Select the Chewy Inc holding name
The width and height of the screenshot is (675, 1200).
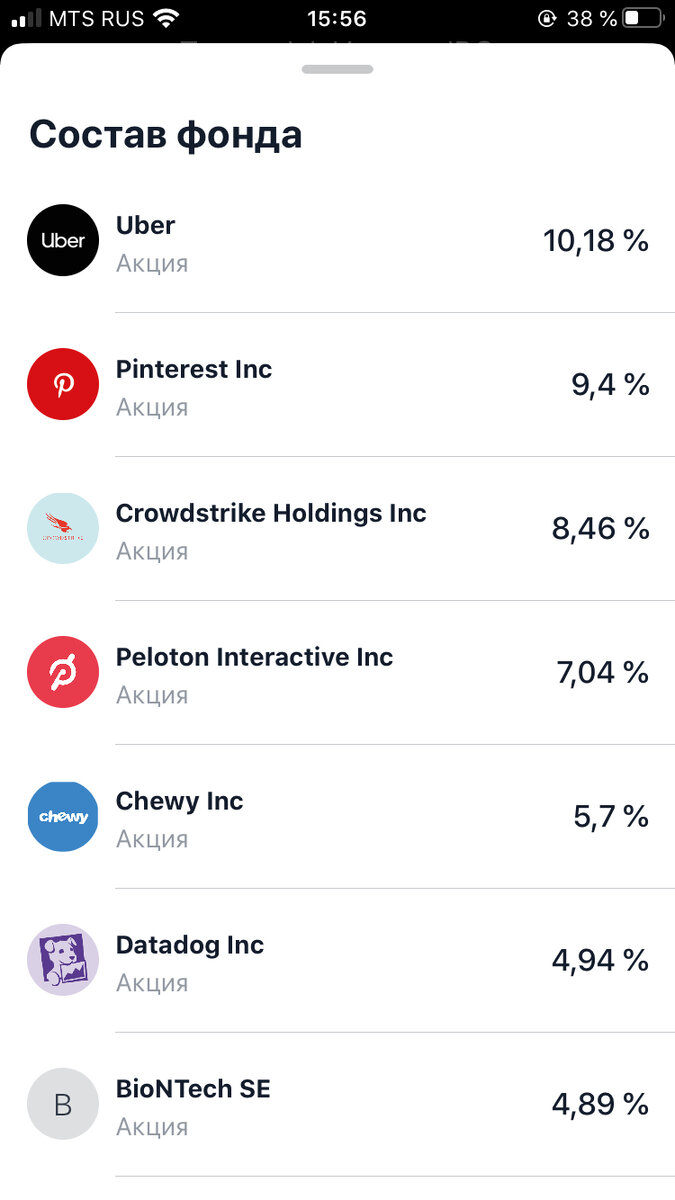(x=180, y=802)
